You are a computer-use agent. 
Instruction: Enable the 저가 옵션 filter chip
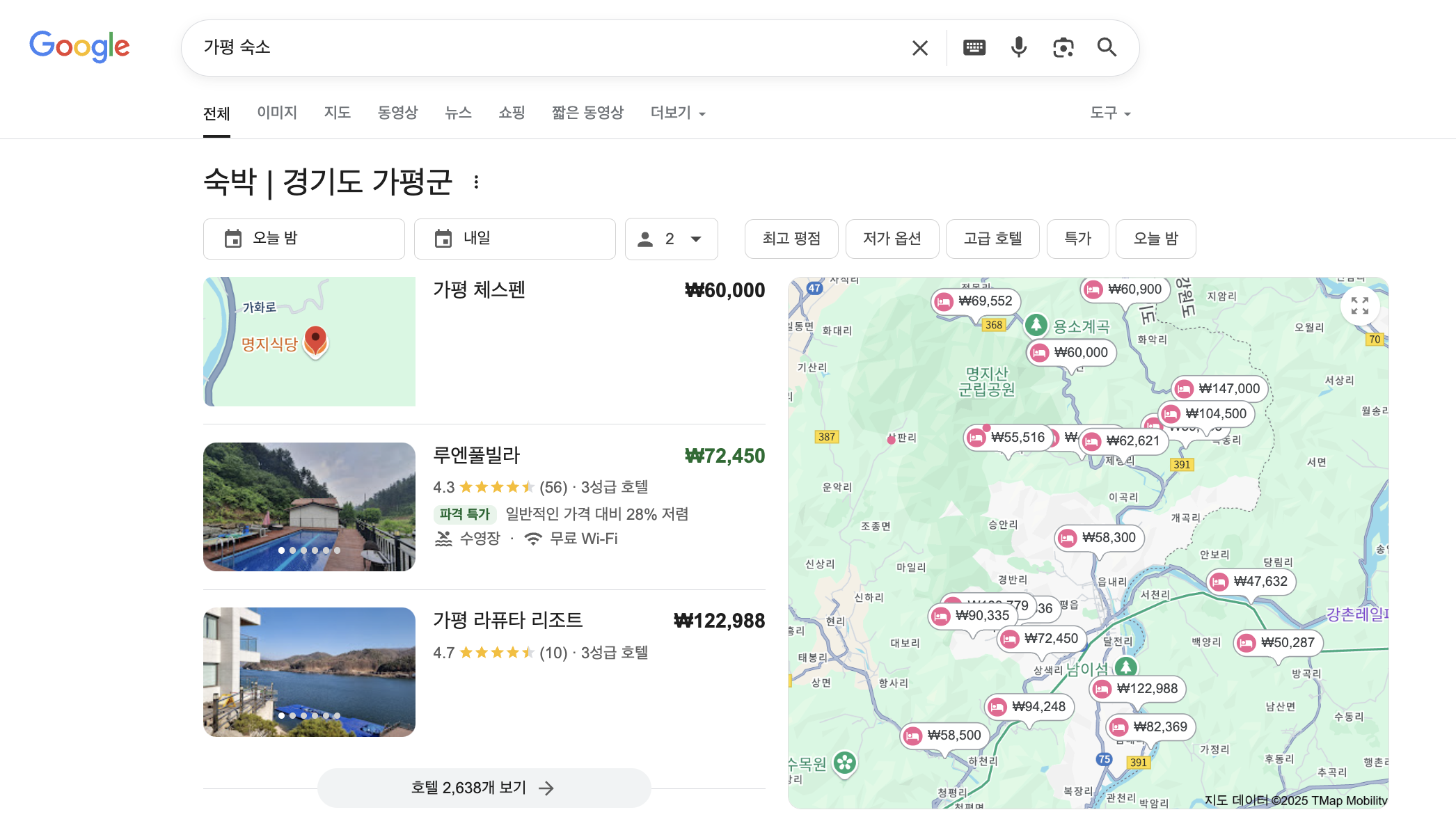(x=892, y=239)
